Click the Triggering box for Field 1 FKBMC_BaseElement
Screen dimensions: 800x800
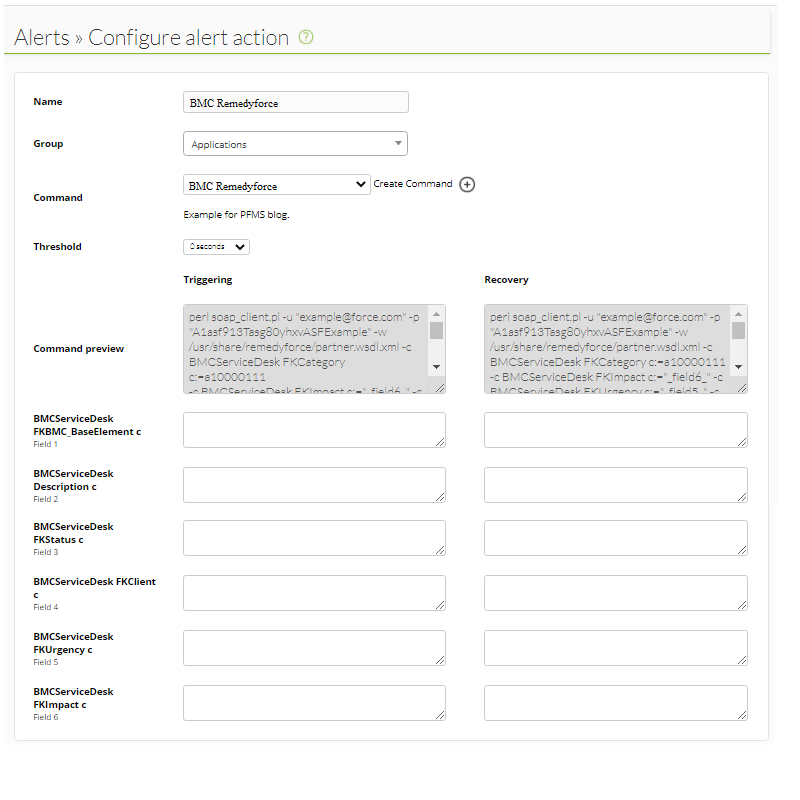(314, 430)
